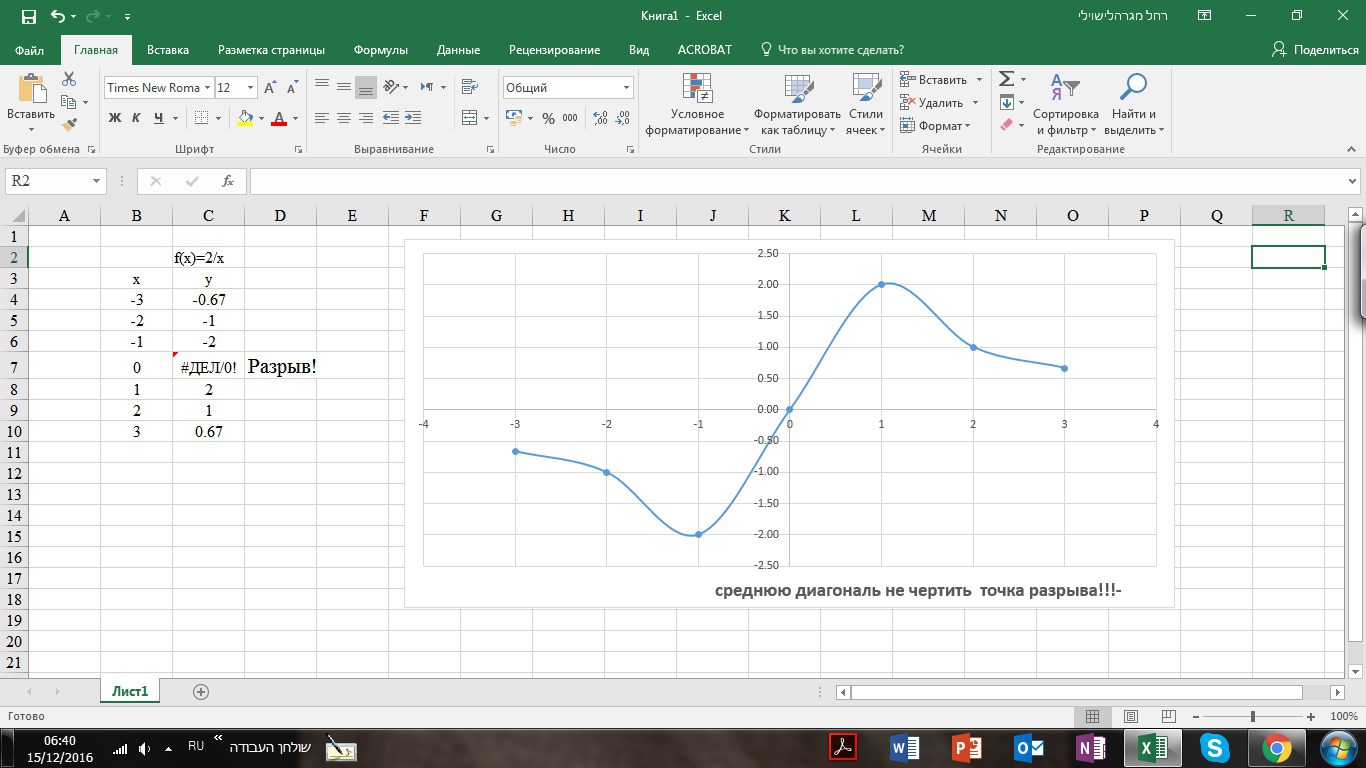Select the Format Painter brush icon

pos(69,125)
